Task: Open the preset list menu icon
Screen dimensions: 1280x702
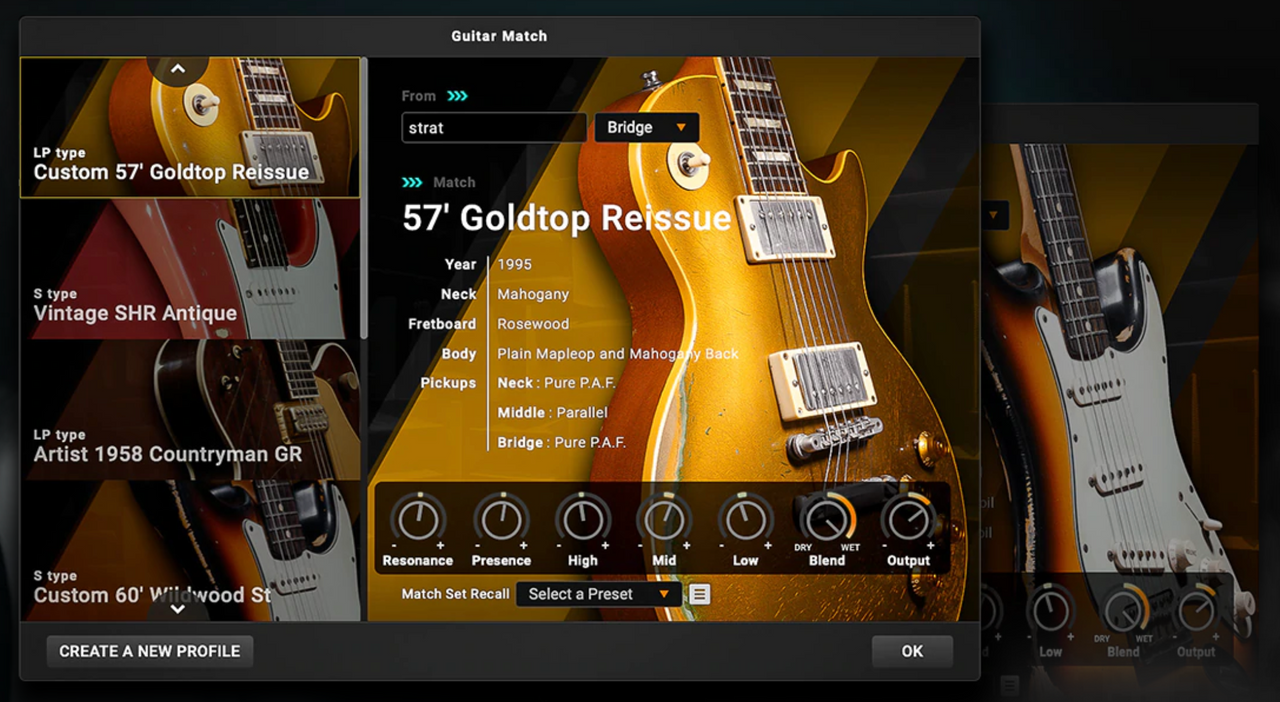Action: pos(700,594)
